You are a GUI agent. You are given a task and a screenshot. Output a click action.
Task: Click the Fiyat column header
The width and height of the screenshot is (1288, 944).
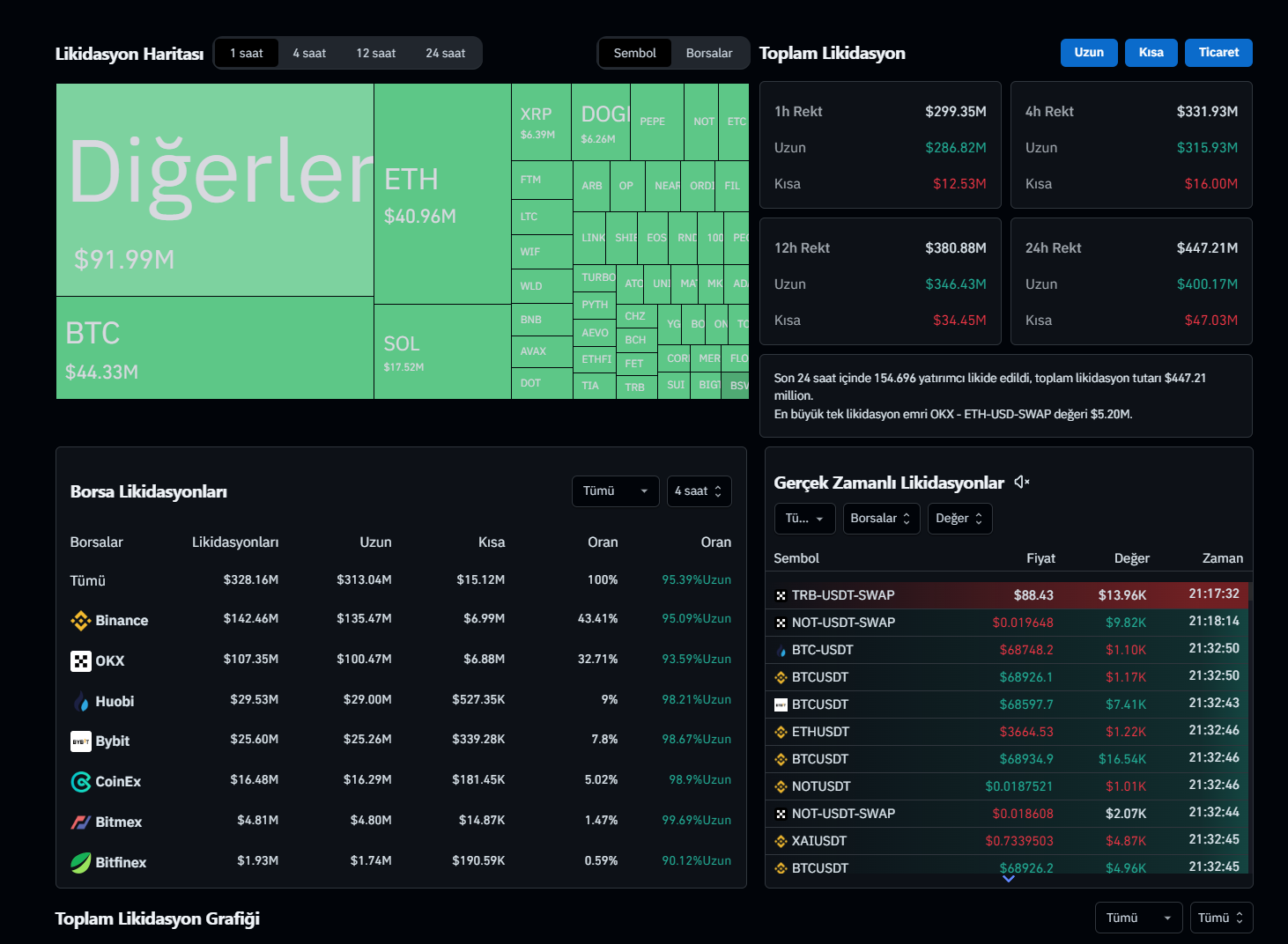click(1040, 558)
